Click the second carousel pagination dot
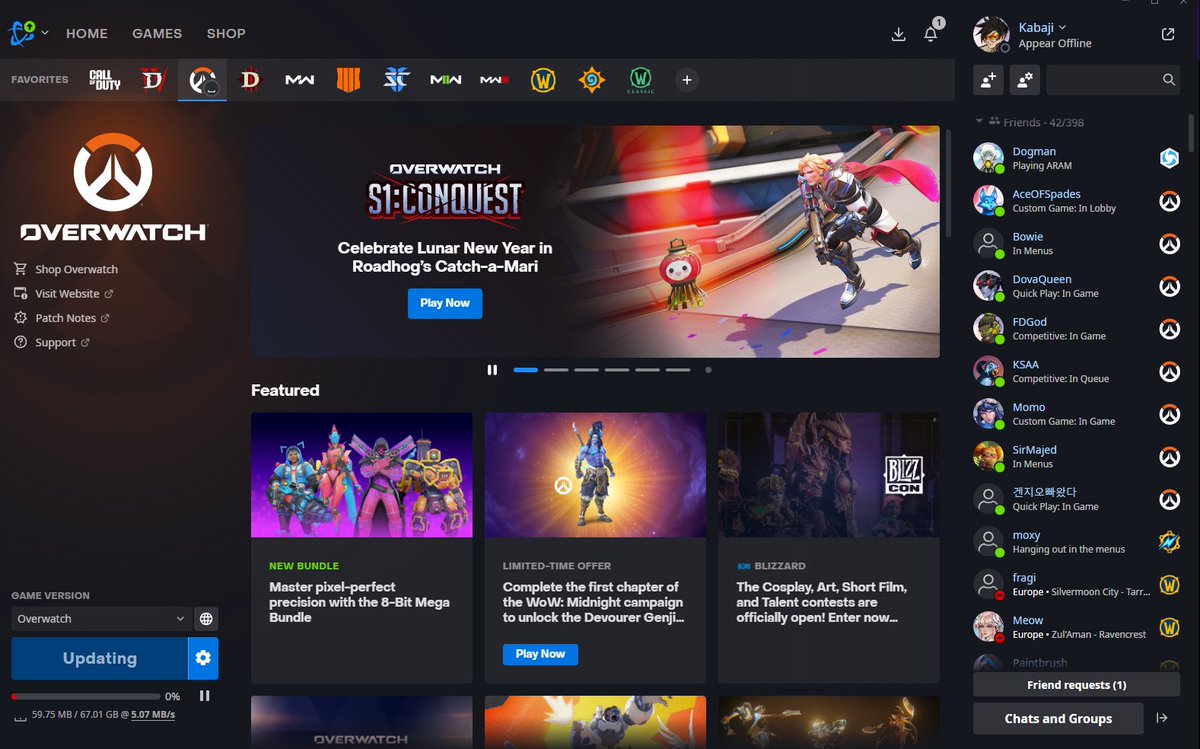This screenshot has height=749, width=1200. [555, 369]
